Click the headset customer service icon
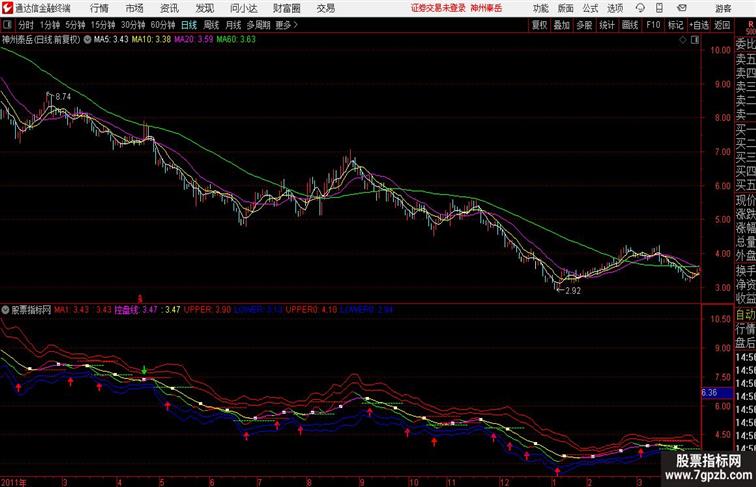Image resolution: width=756 pixels, height=487 pixels. (640, 8)
